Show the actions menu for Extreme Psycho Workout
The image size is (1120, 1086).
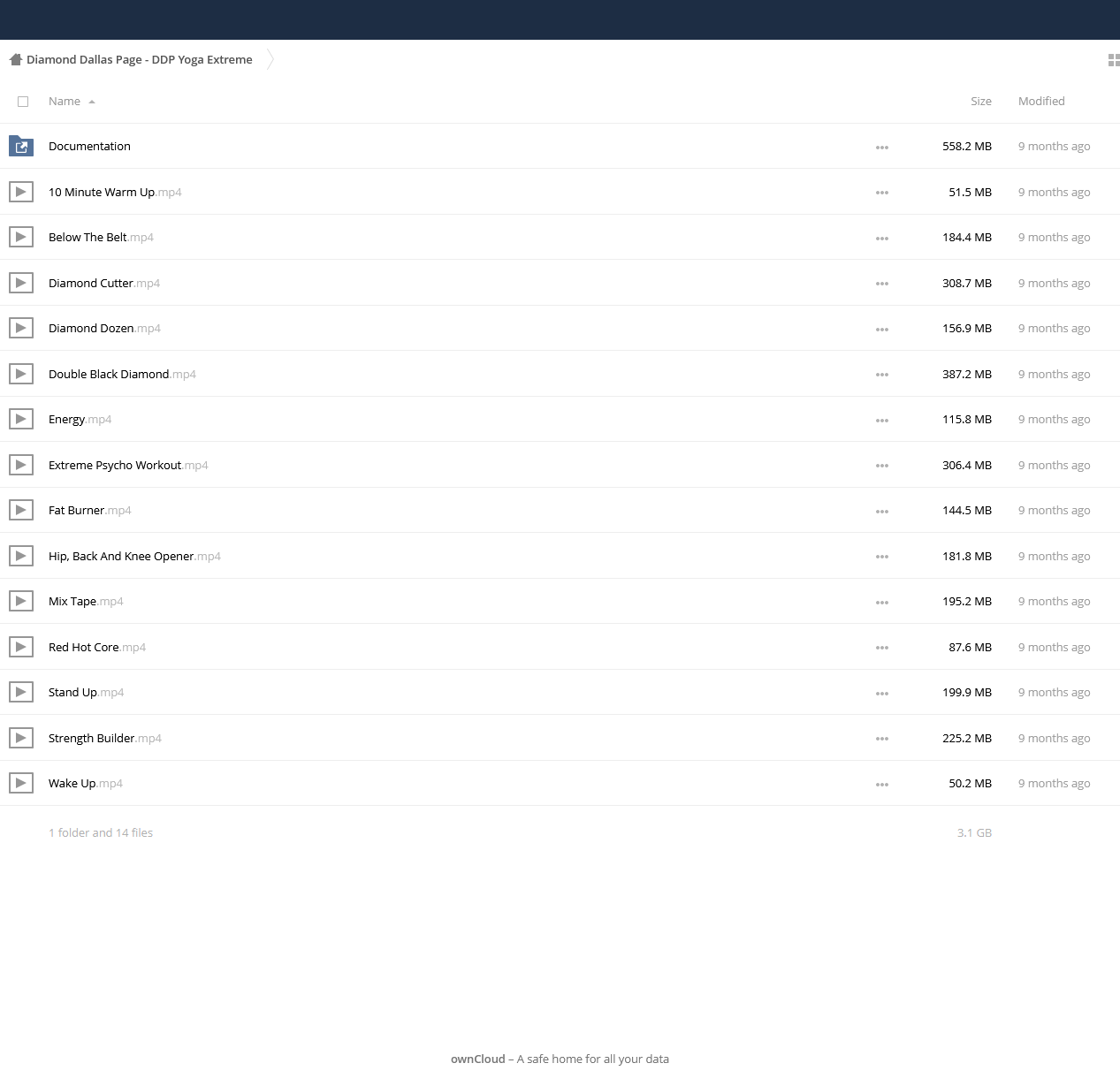pos(882,466)
